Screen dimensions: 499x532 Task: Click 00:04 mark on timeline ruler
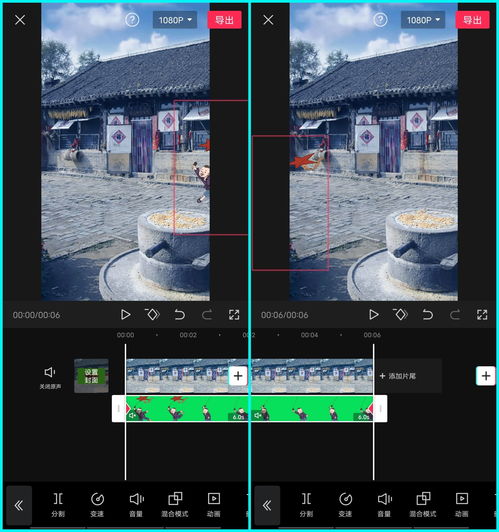309,335
